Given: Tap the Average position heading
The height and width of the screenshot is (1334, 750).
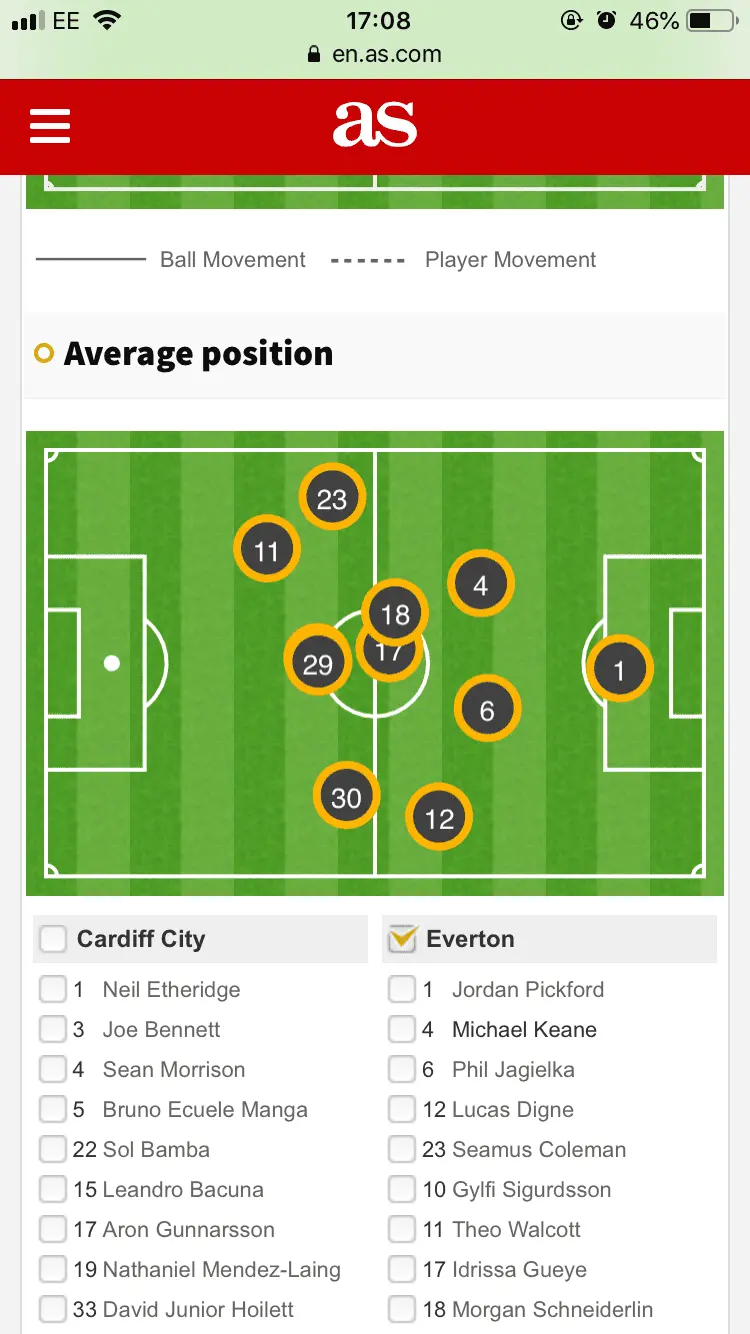Looking at the screenshot, I should (198, 354).
